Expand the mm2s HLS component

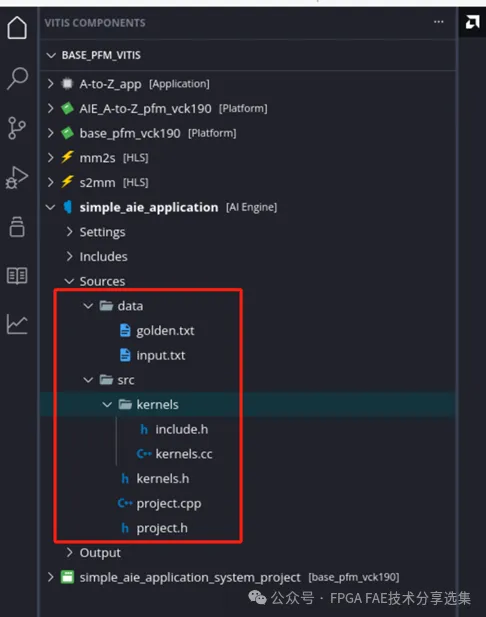tap(50, 158)
